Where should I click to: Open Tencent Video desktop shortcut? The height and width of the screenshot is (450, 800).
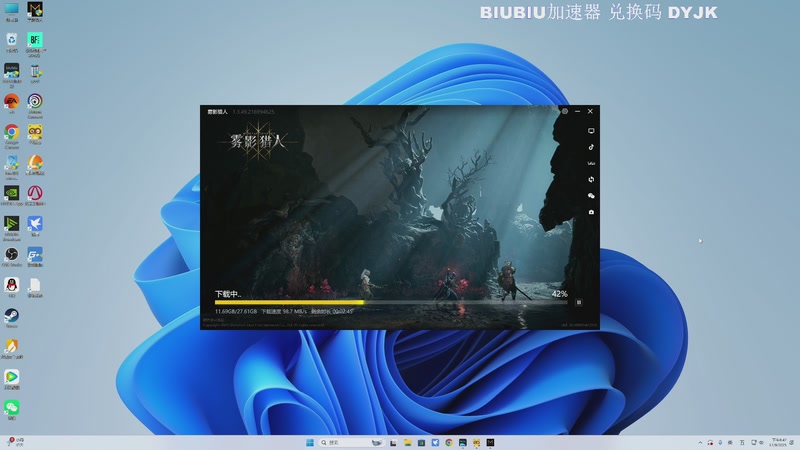pyautogui.click(x=11, y=379)
